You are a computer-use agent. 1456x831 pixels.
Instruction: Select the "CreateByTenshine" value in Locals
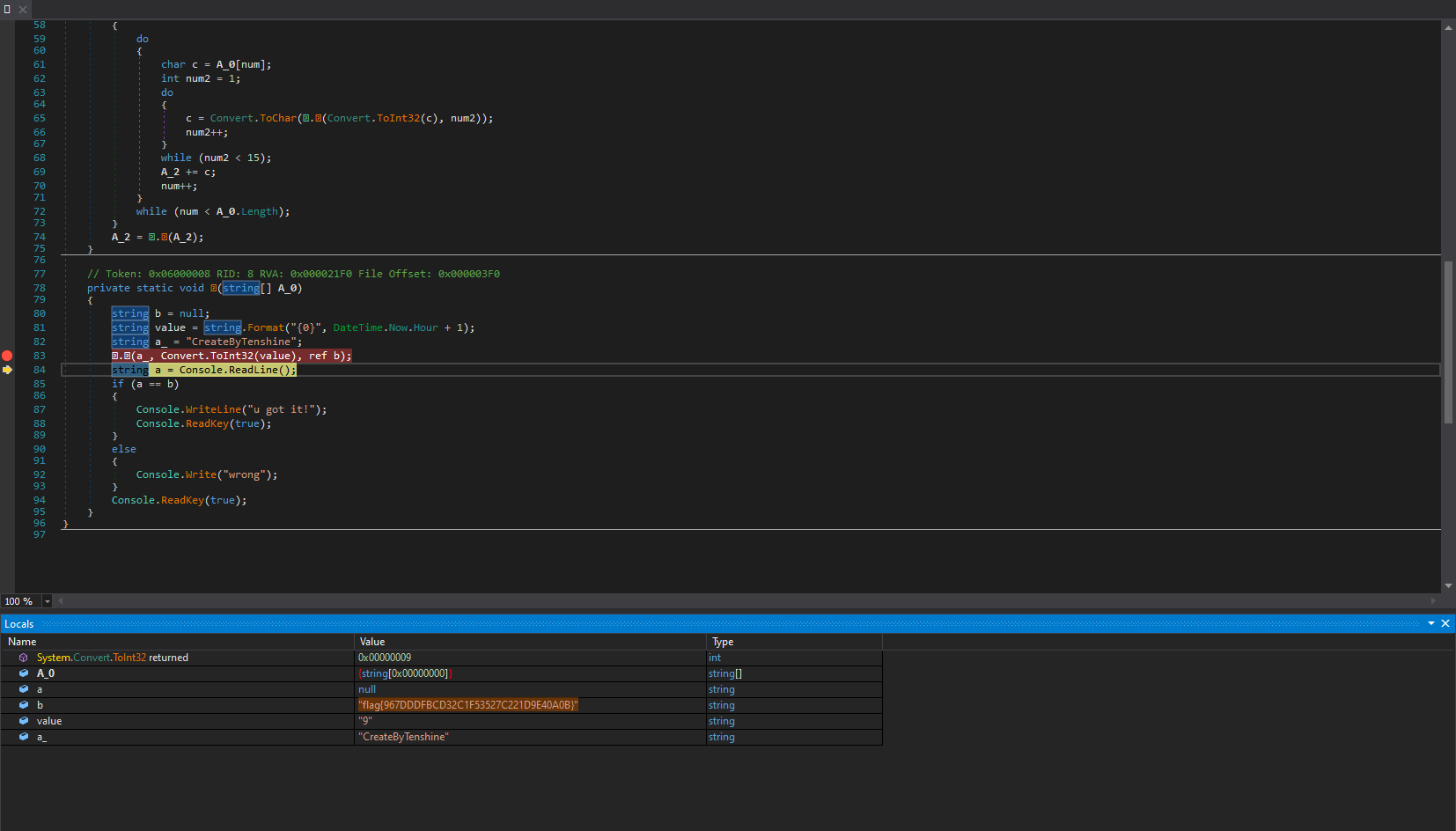click(403, 737)
